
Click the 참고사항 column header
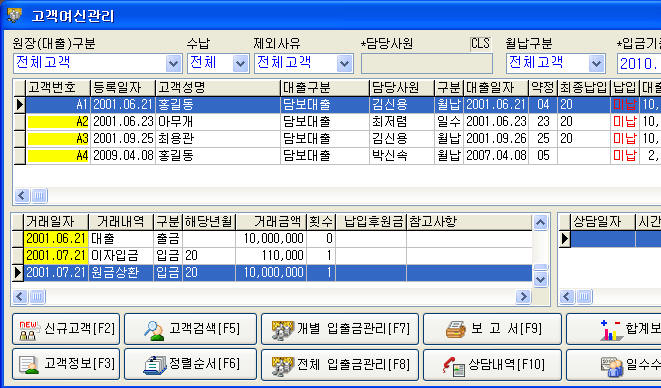(x=469, y=221)
